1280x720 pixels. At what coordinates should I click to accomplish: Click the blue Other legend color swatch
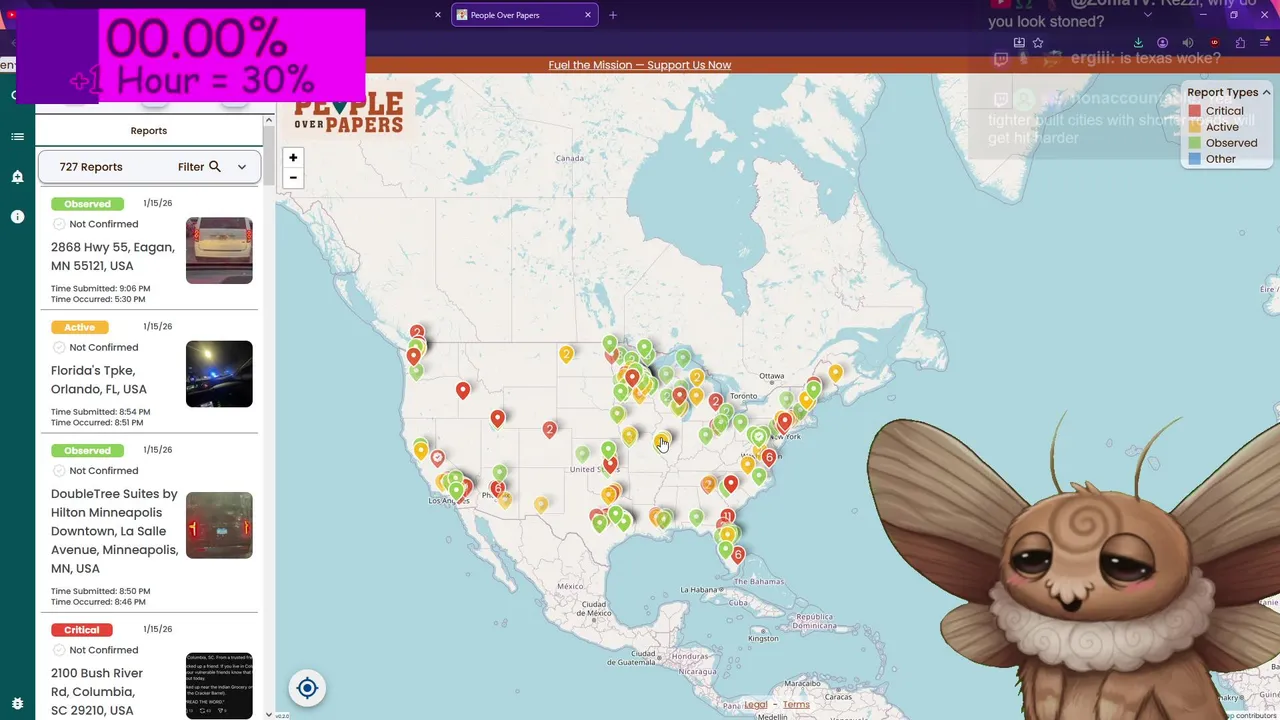1194,159
